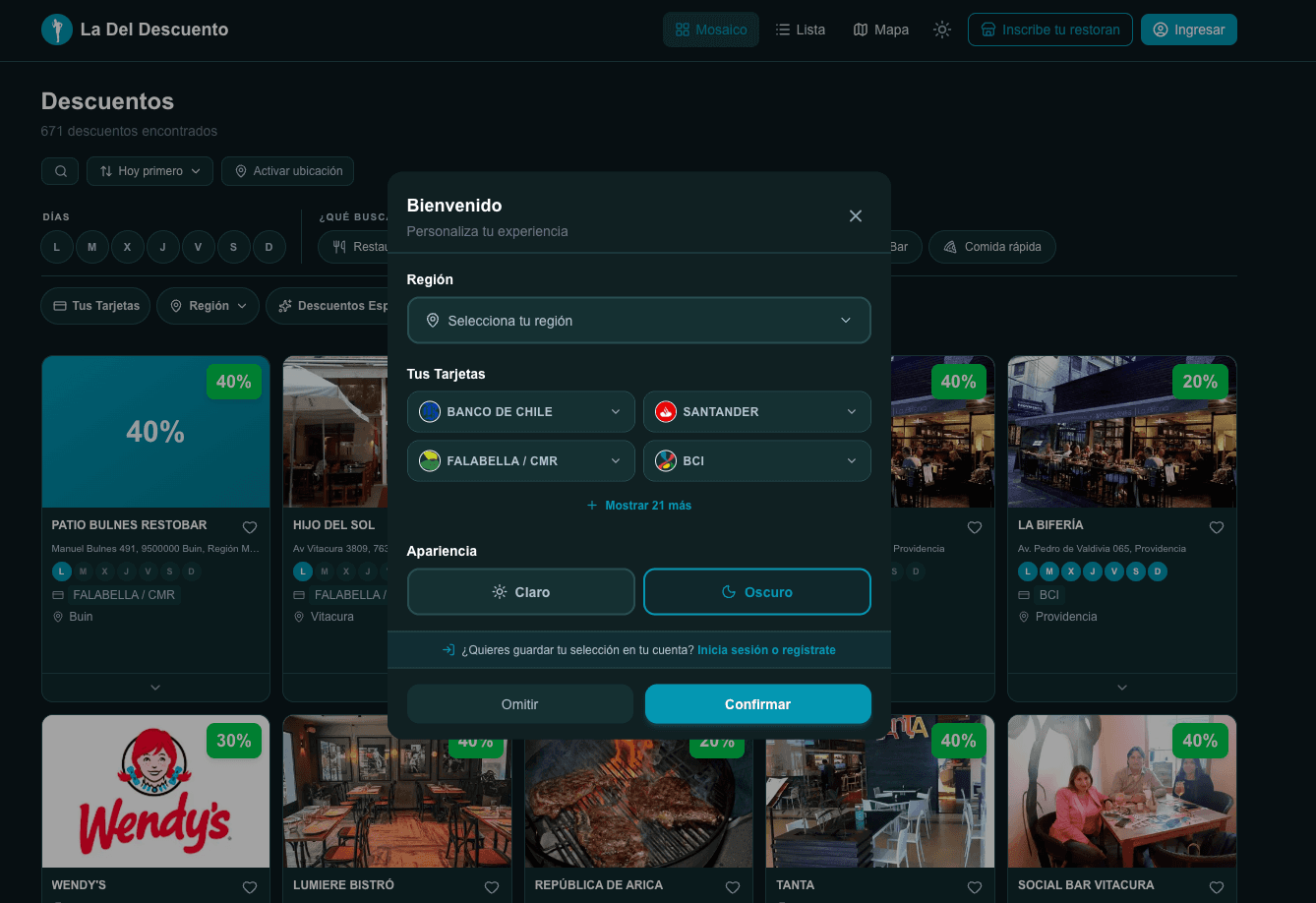Switch to Mosaico view
The width and height of the screenshot is (1316, 903).
tap(711, 30)
